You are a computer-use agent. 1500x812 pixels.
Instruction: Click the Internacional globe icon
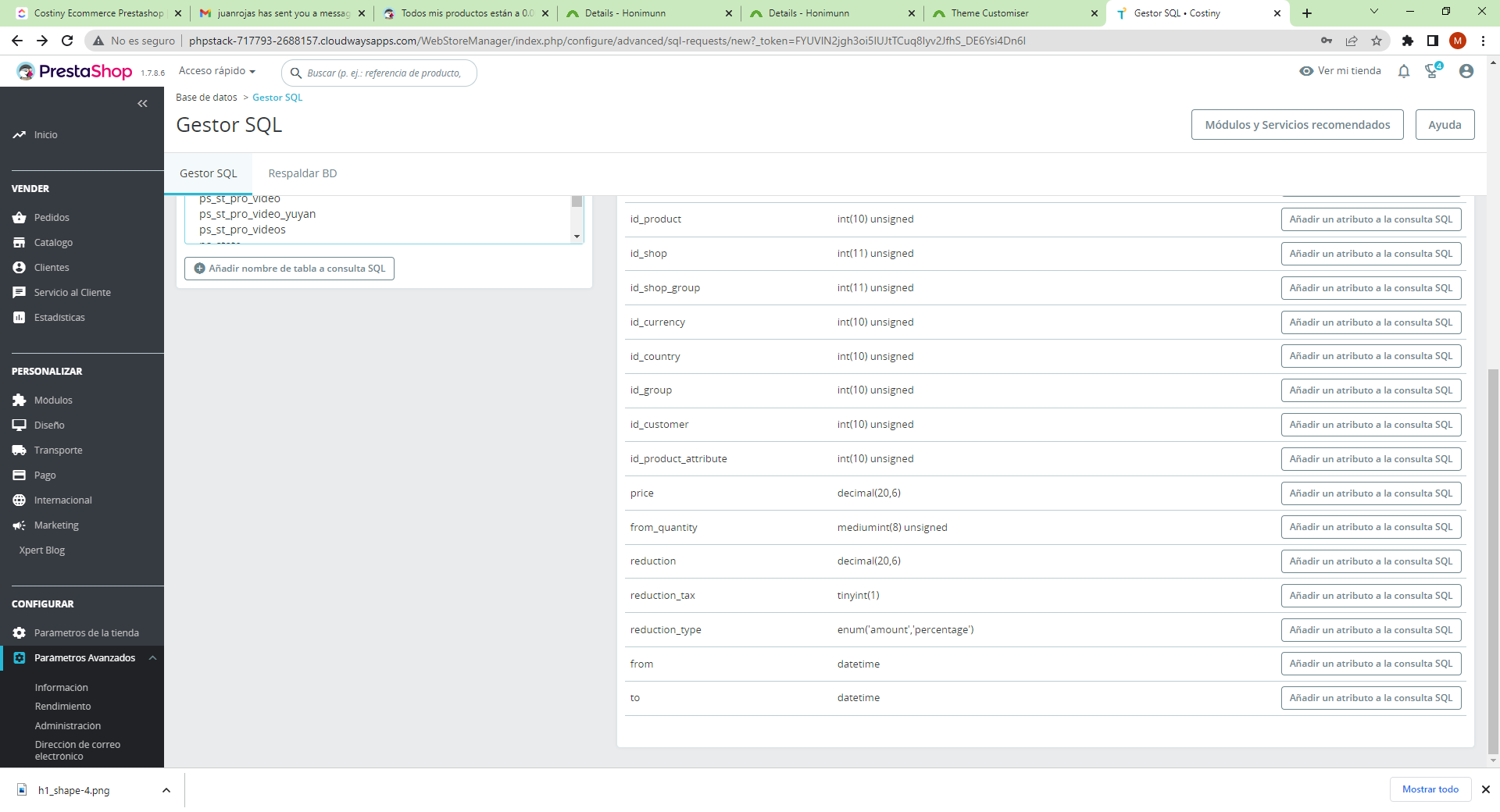coord(19,500)
